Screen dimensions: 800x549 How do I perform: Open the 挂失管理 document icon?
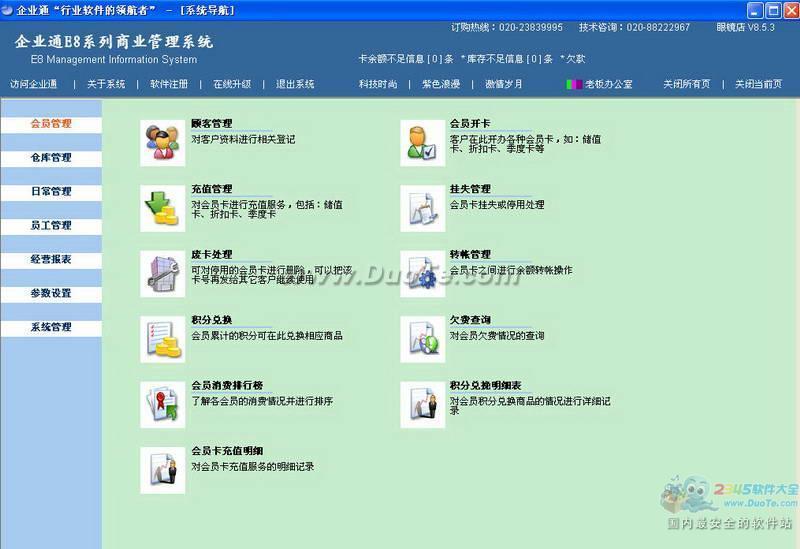point(422,208)
